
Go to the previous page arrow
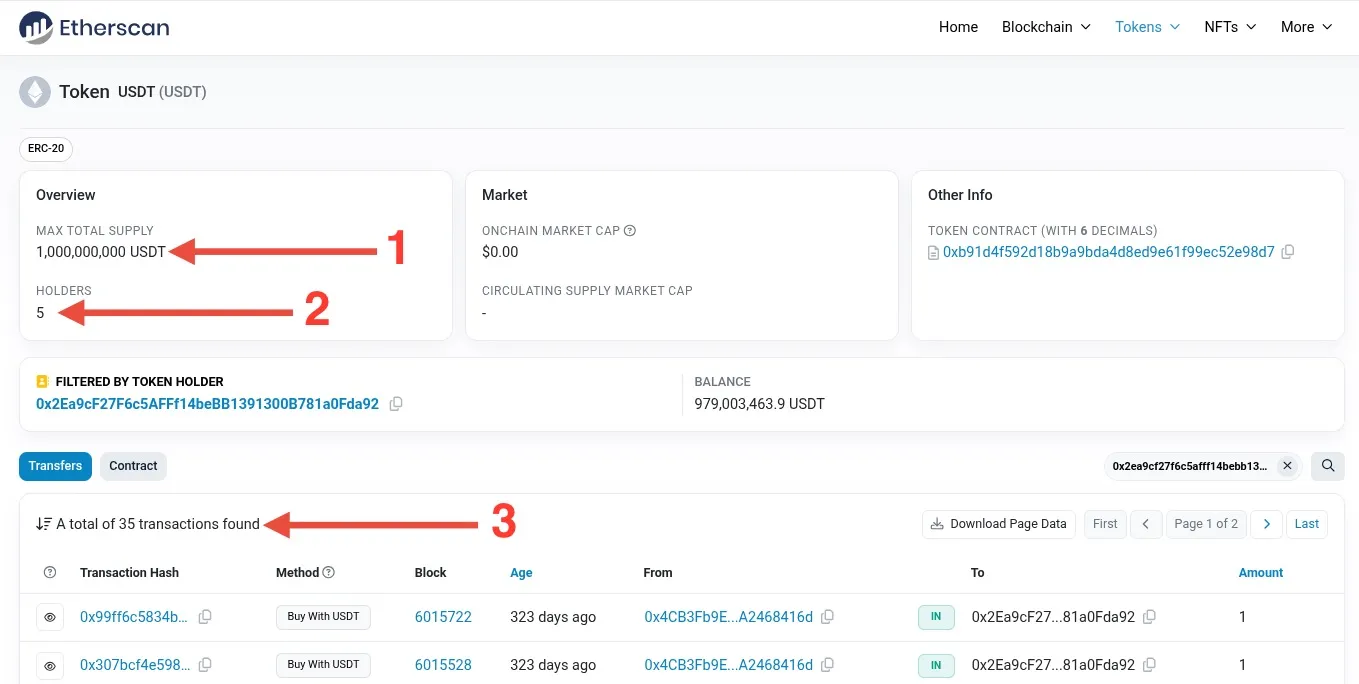click(1146, 524)
